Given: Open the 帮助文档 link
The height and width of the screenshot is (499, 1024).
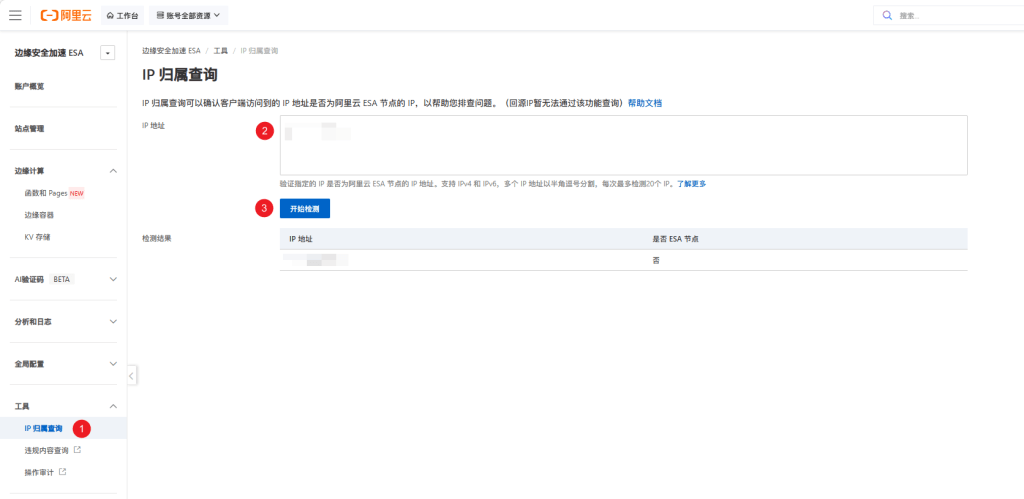Looking at the screenshot, I should 645,103.
